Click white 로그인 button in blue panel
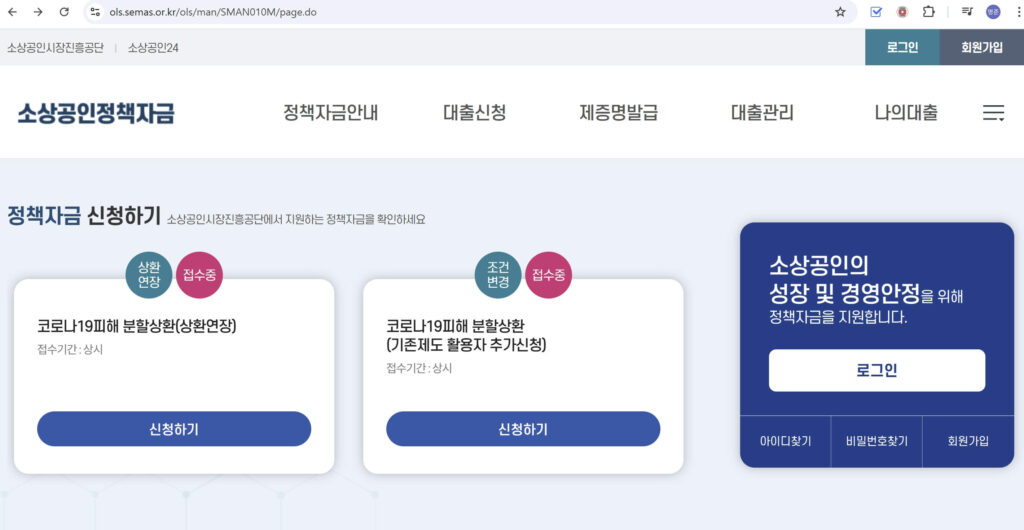The image size is (1024, 530). 876,370
